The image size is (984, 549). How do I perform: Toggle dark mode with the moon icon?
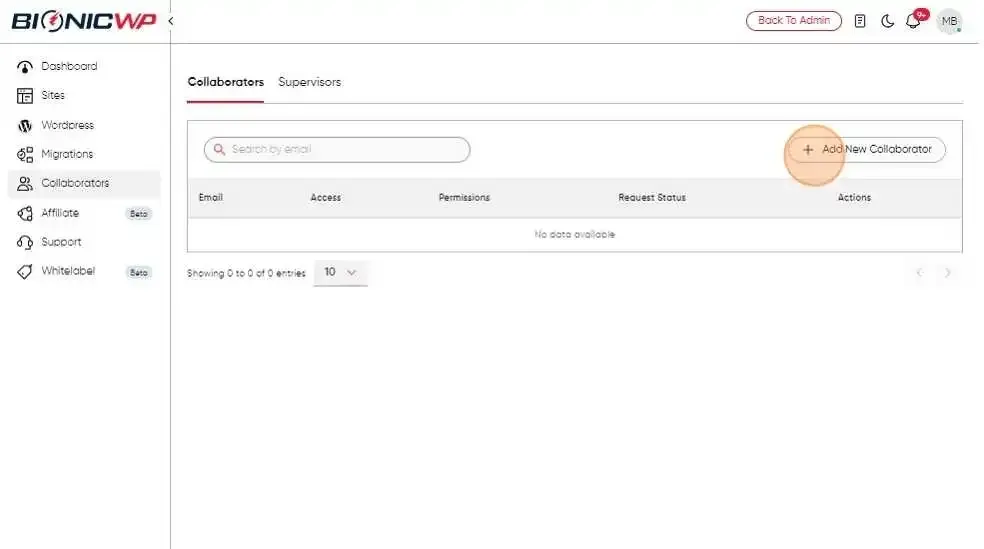887,21
